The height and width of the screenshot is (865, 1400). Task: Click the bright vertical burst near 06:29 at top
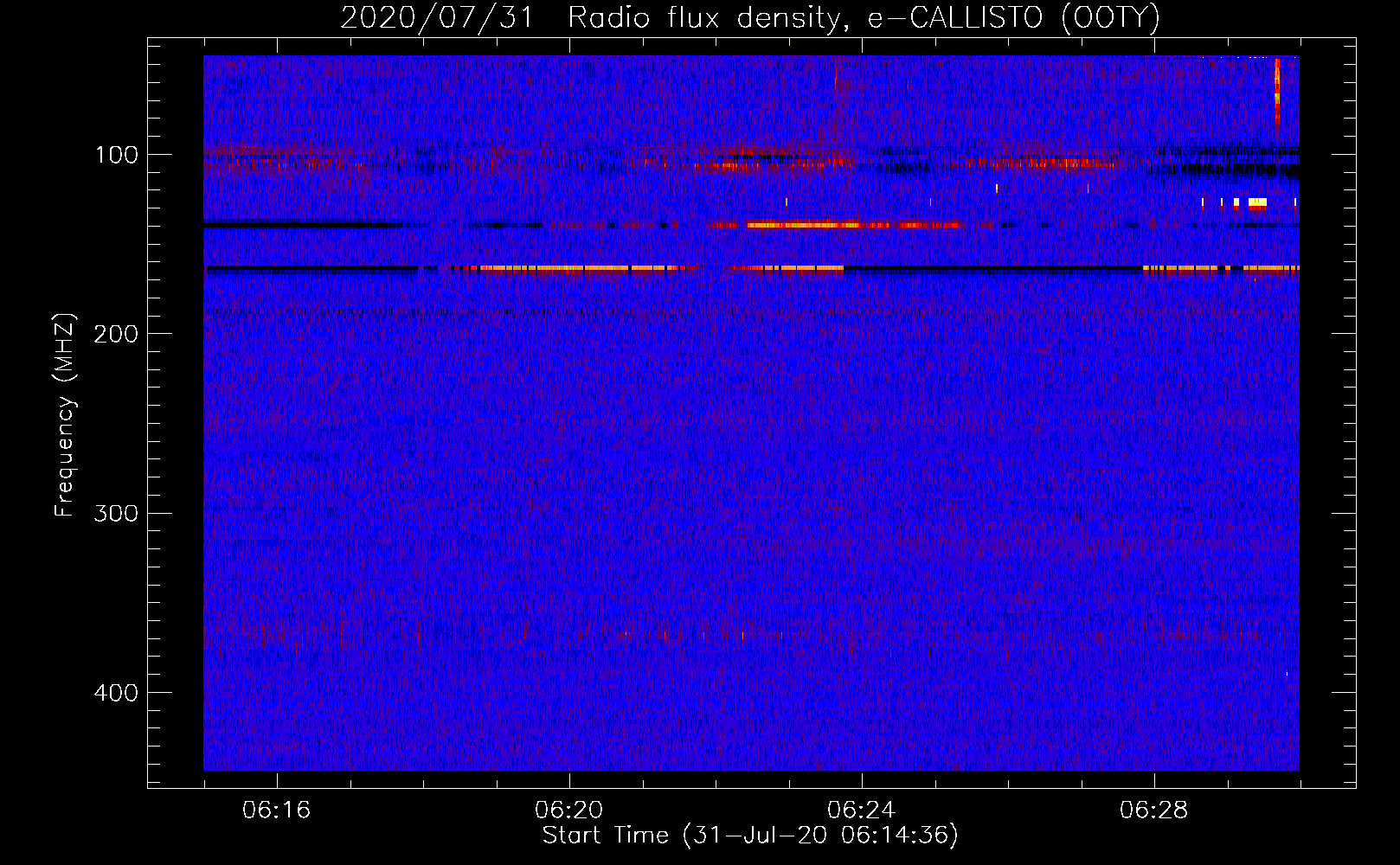tap(1277, 93)
